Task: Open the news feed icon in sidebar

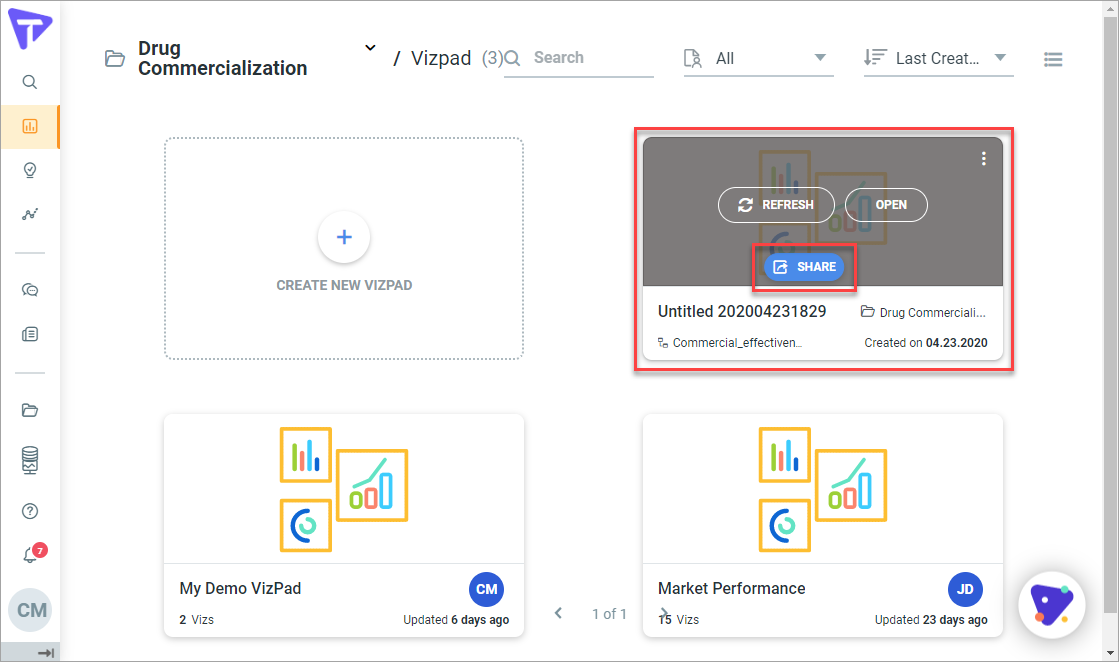Action: tap(29, 334)
